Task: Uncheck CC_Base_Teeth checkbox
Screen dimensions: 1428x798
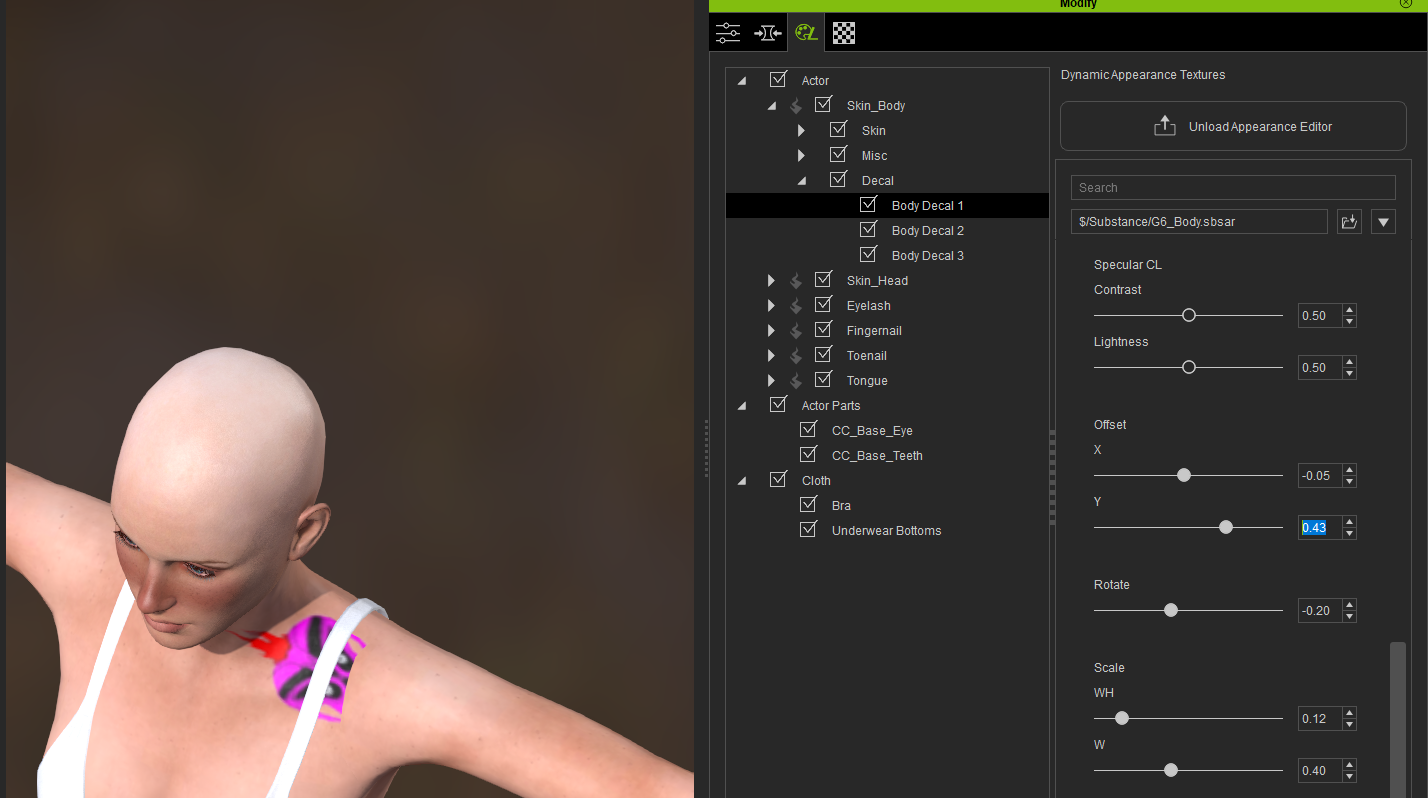Action: pyautogui.click(x=808, y=454)
